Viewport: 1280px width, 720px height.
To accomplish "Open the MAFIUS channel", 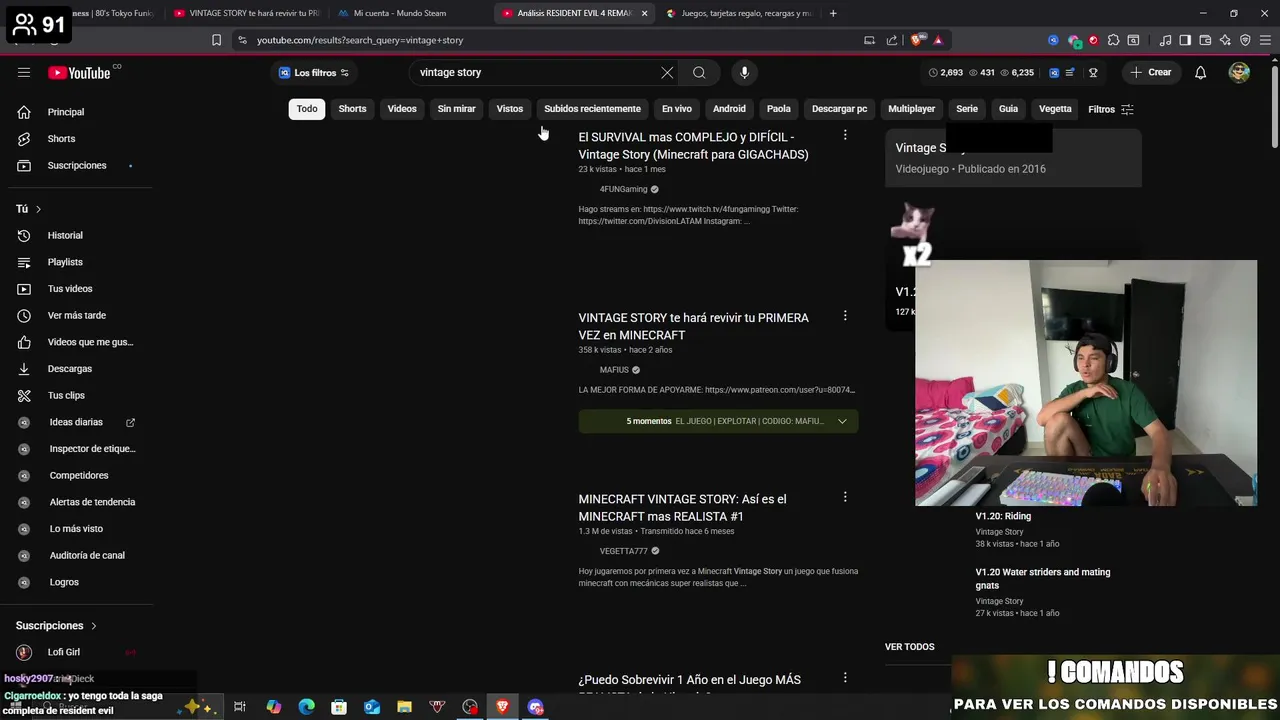I will pyautogui.click(x=614, y=370).
